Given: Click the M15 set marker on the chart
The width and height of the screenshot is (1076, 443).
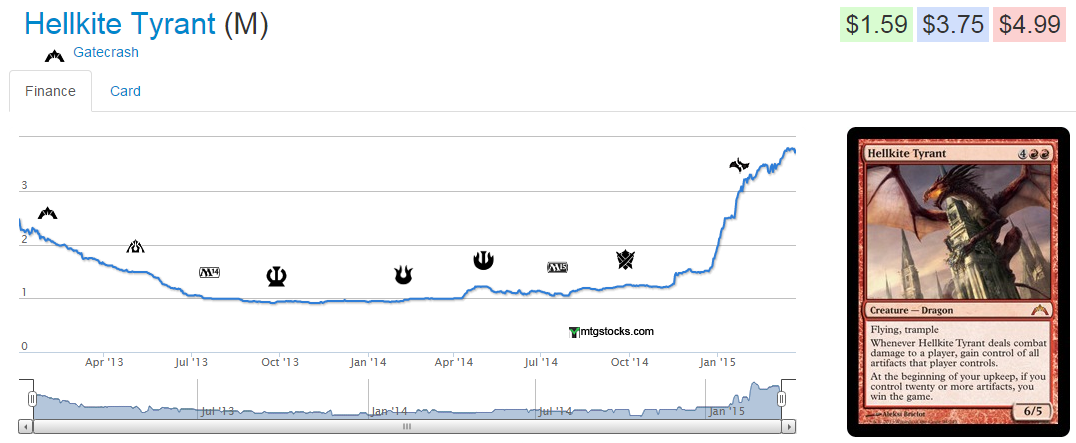Looking at the screenshot, I should (x=557, y=267).
